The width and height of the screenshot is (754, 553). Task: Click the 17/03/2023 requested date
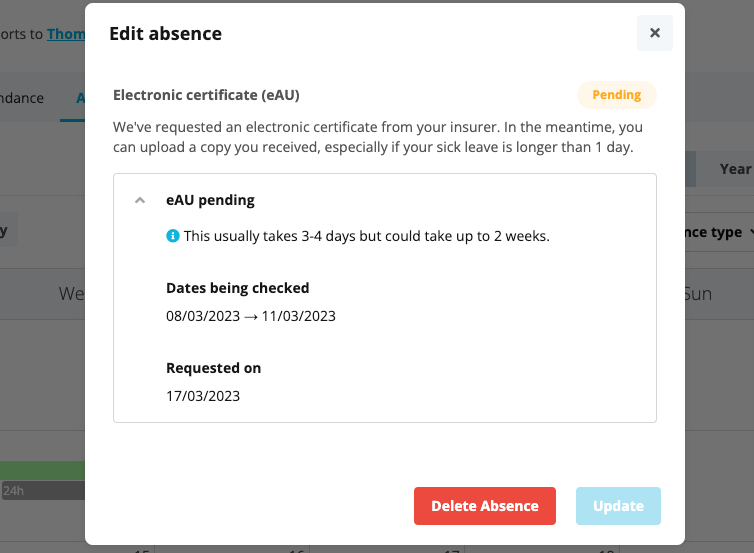pos(203,396)
